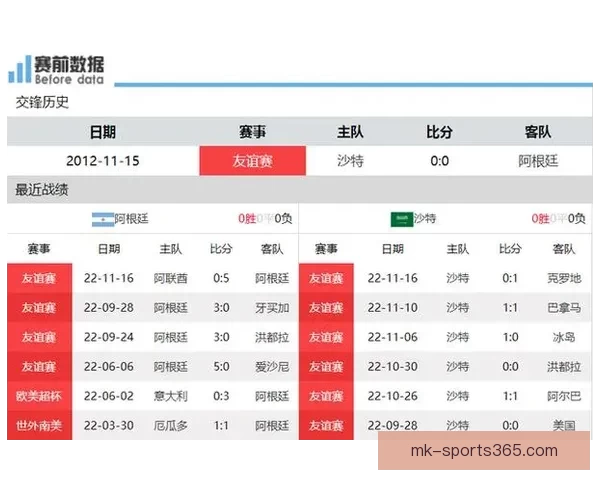Click the home team 意大利
600x480 pixels.
[x=171, y=396]
